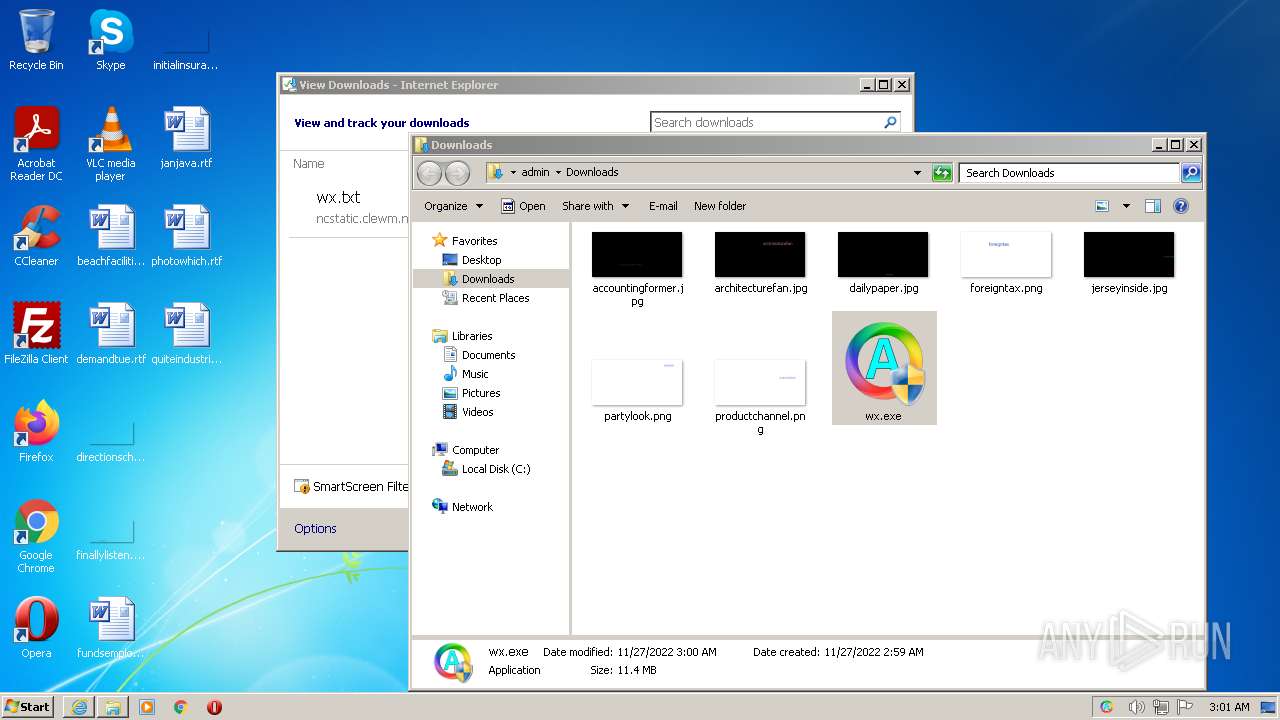Screen dimensions: 1280x720
Task: Expand the address bar history dropdown
Action: (917, 173)
